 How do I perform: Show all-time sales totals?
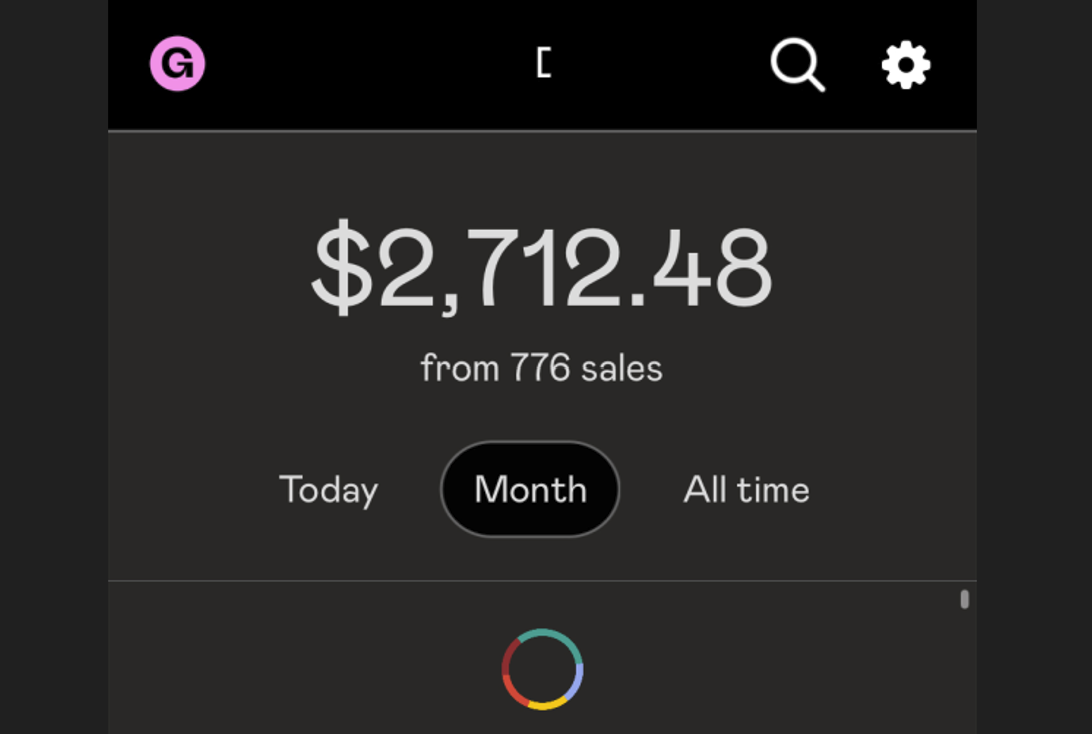pyautogui.click(x=747, y=489)
